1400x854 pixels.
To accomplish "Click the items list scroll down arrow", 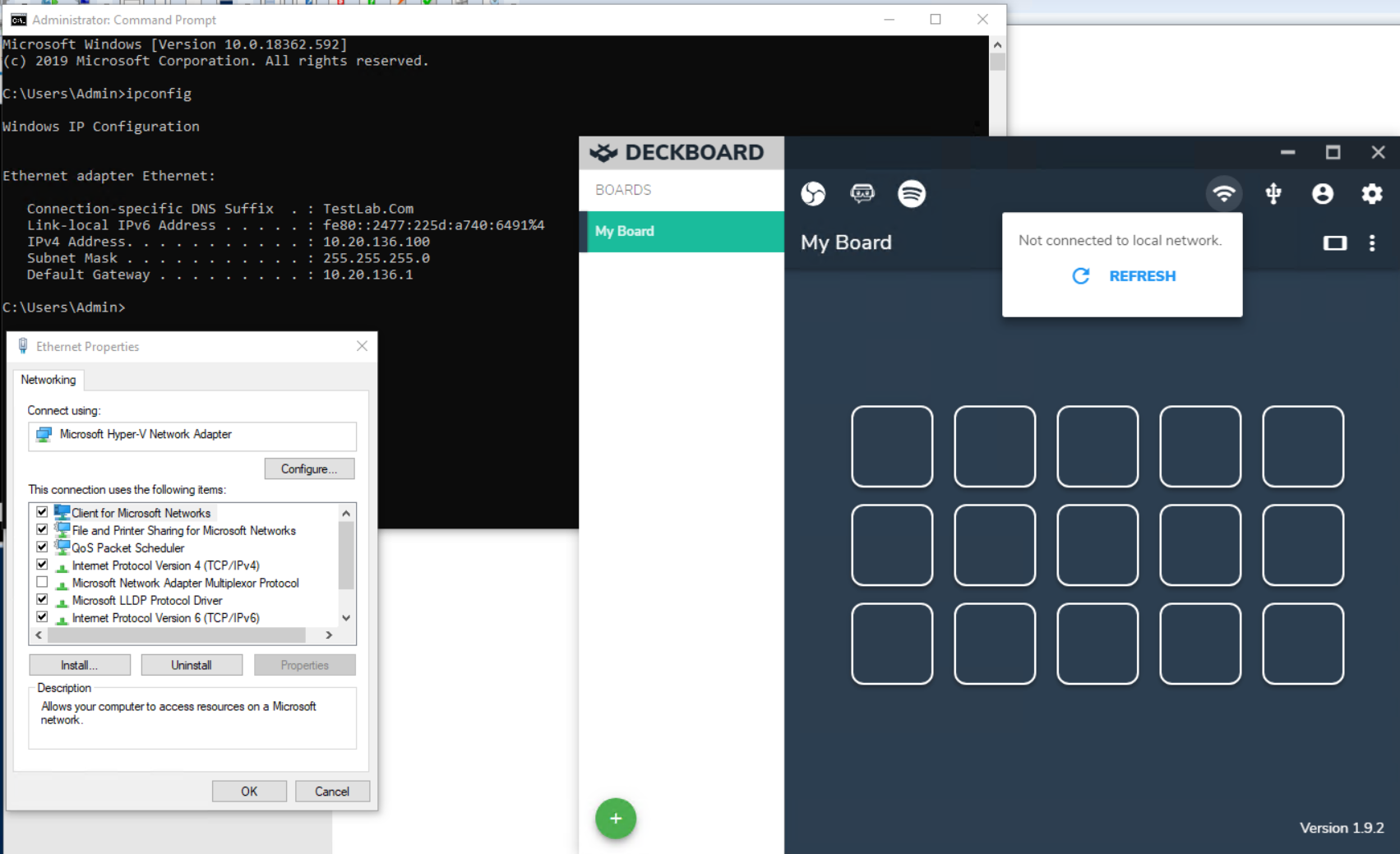I will click(346, 617).
